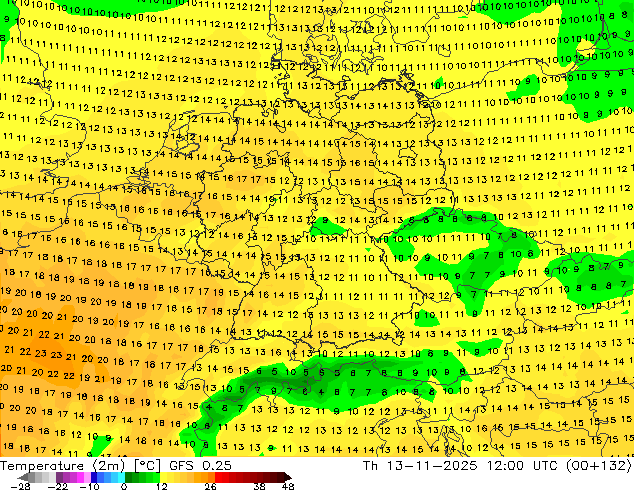Click the '26' legend scale label

(210, 486)
